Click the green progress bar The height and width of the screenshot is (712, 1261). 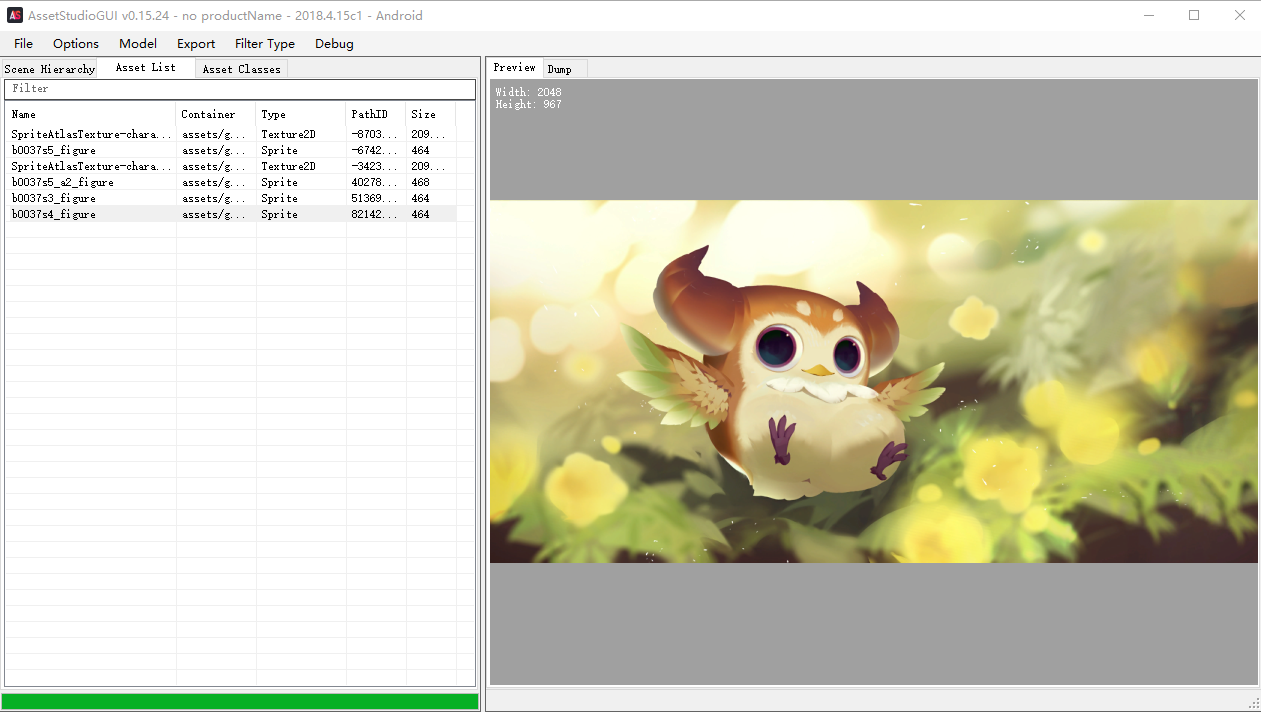coord(240,701)
